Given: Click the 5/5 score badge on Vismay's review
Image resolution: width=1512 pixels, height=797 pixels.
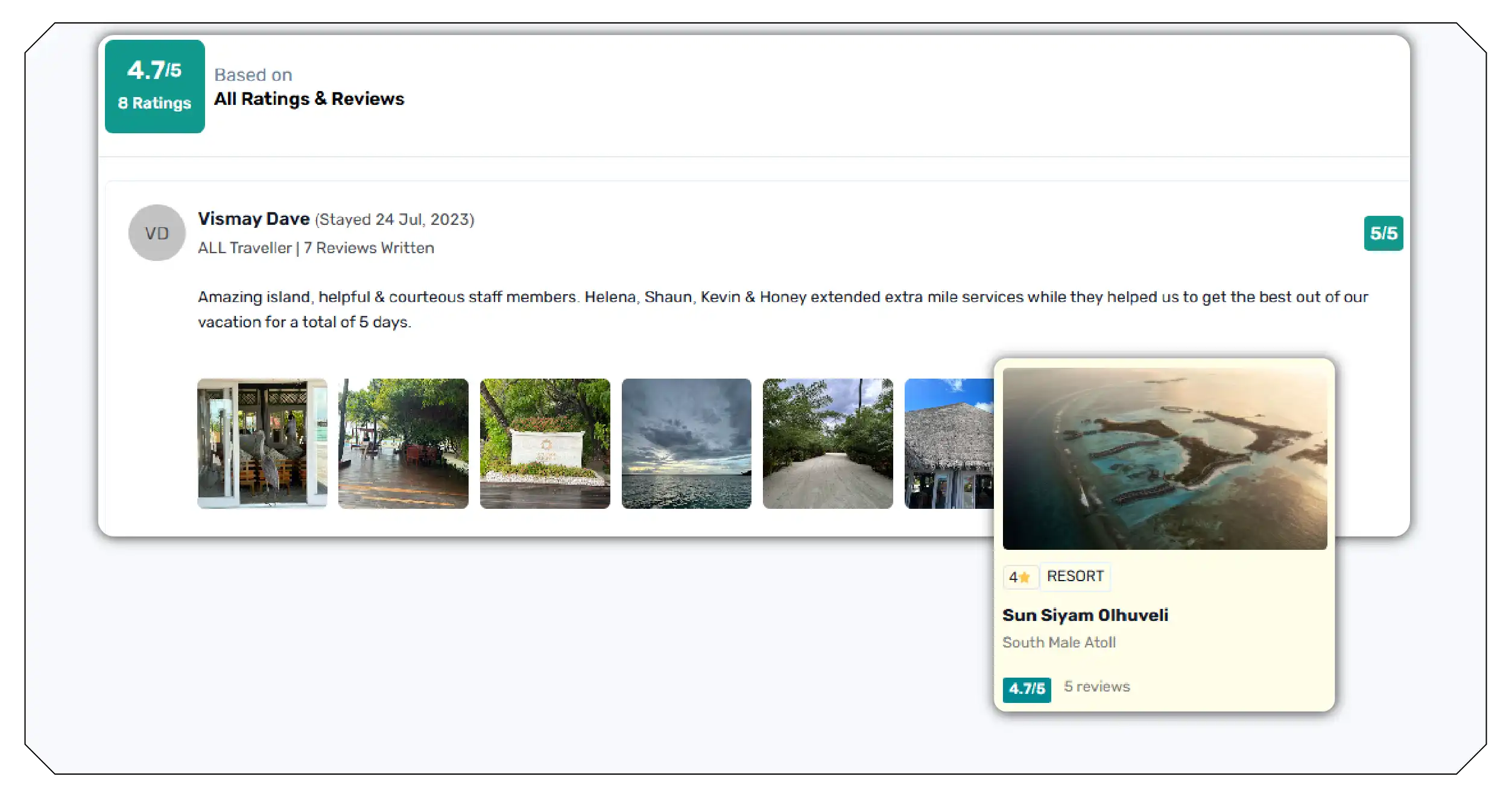Looking at the screenshot, I should [1383, 233].
